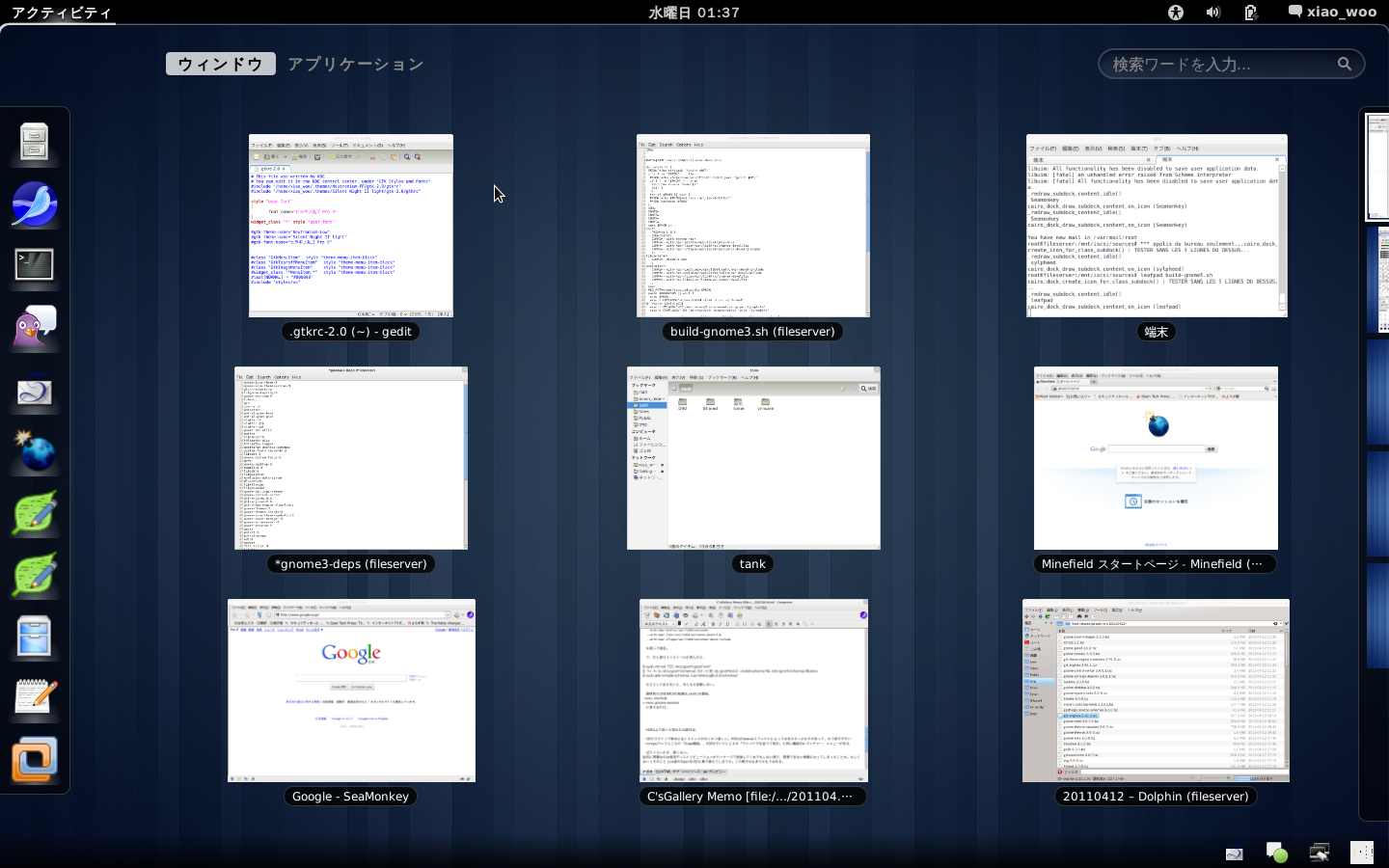Click the search field in overview
Image resolution: width=1389 pixels, height=868 pixels.
point(1220,65)
